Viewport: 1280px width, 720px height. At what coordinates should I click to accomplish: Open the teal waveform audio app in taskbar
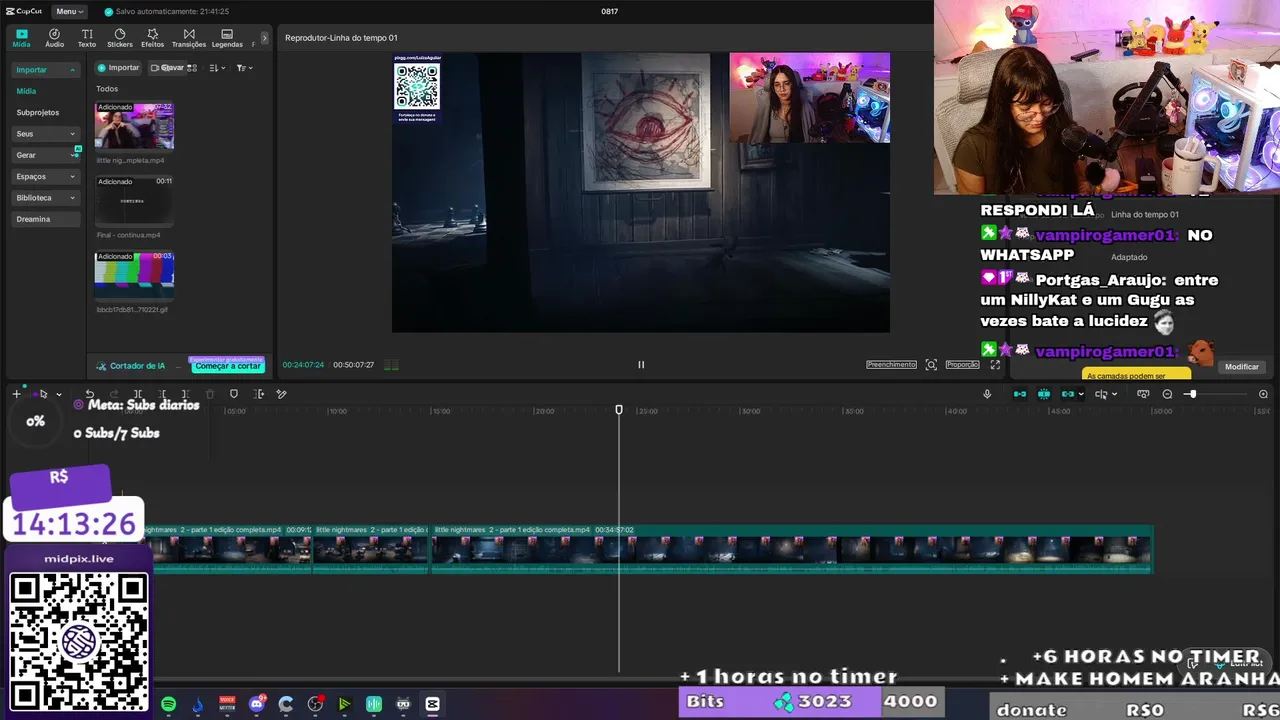pyautogui.click(x=374, y=704)
